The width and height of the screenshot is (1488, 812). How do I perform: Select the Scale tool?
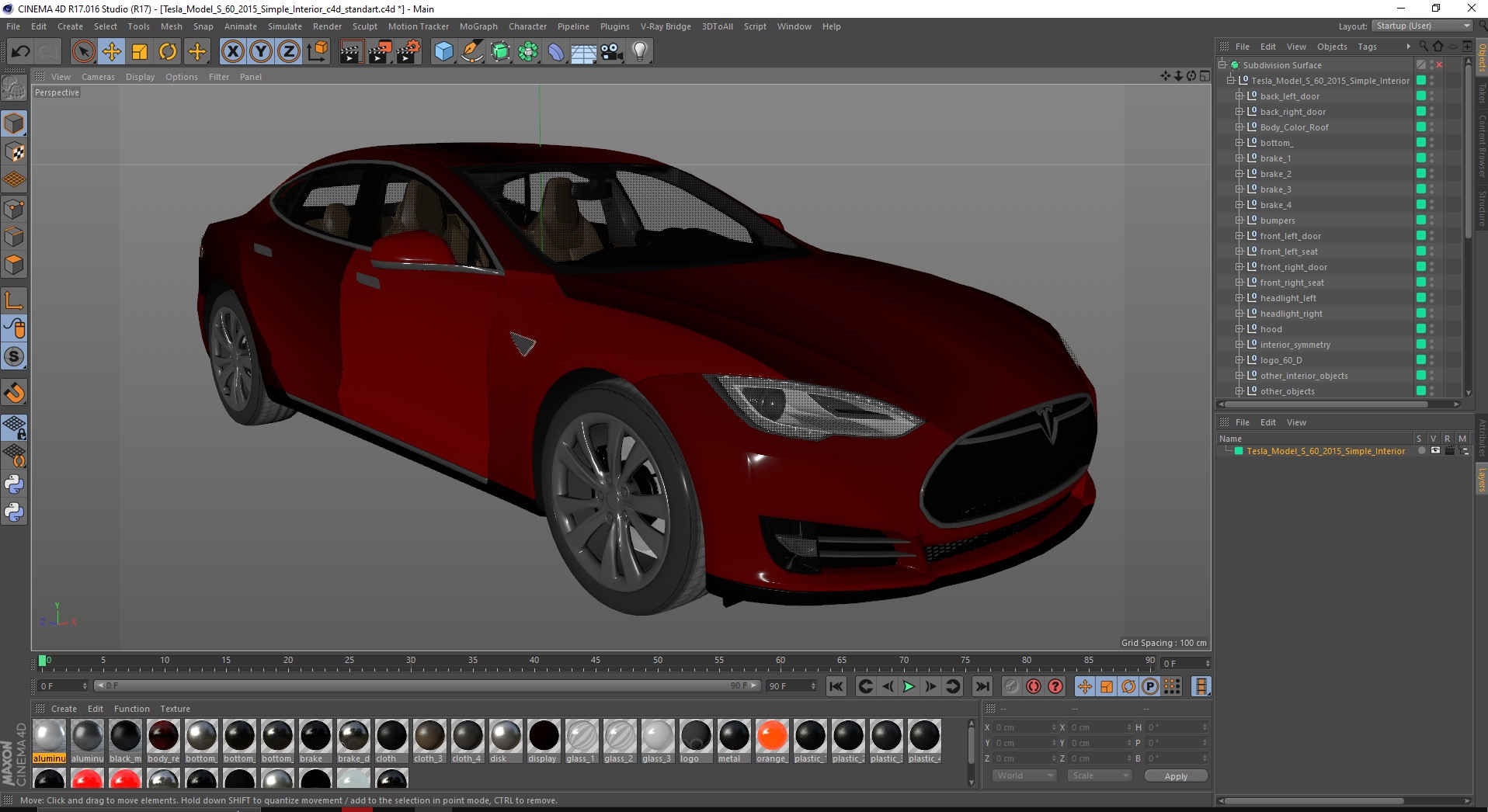click(x=140, y=52)
